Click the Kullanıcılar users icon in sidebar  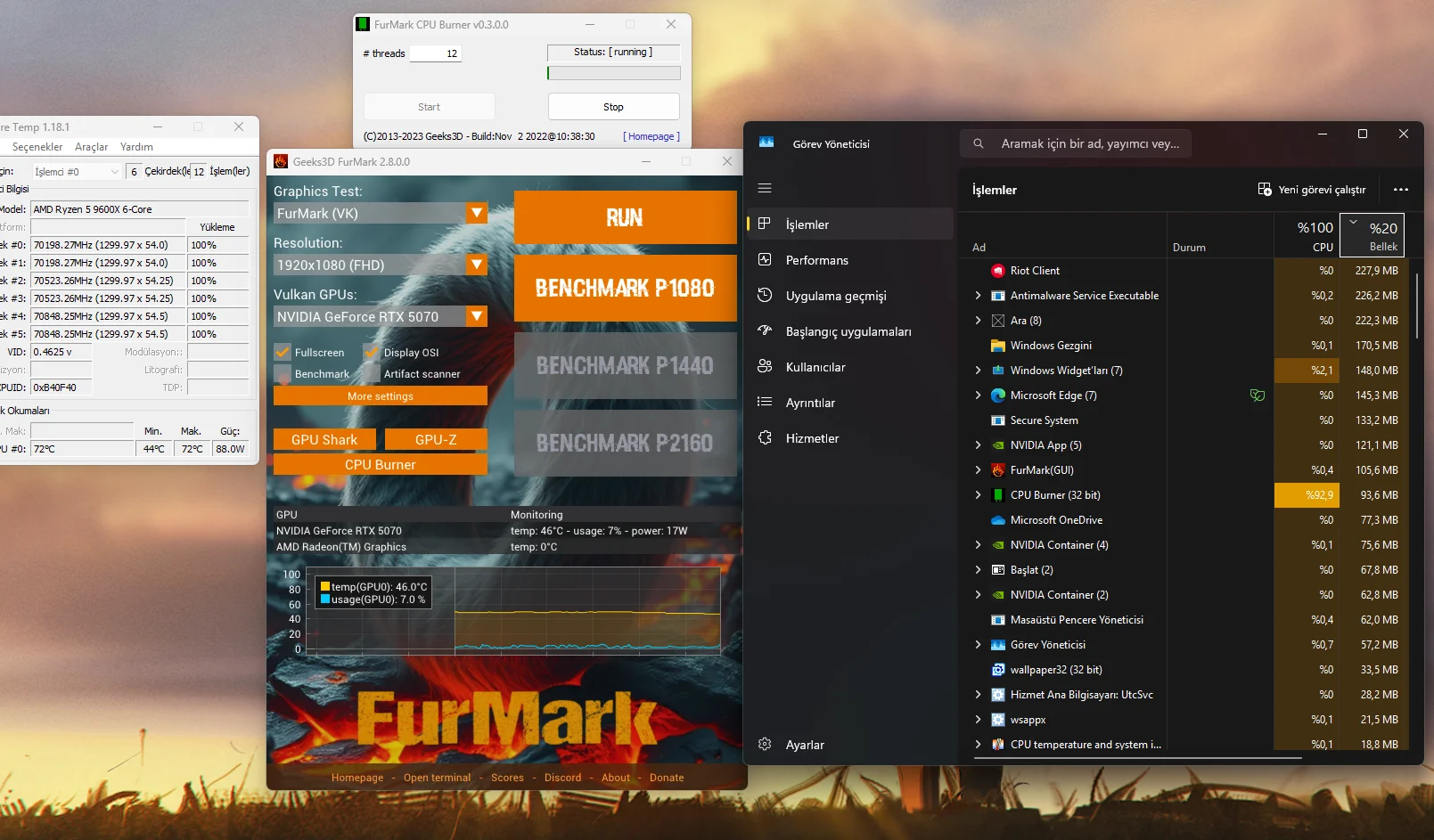(x=765, y=366)
